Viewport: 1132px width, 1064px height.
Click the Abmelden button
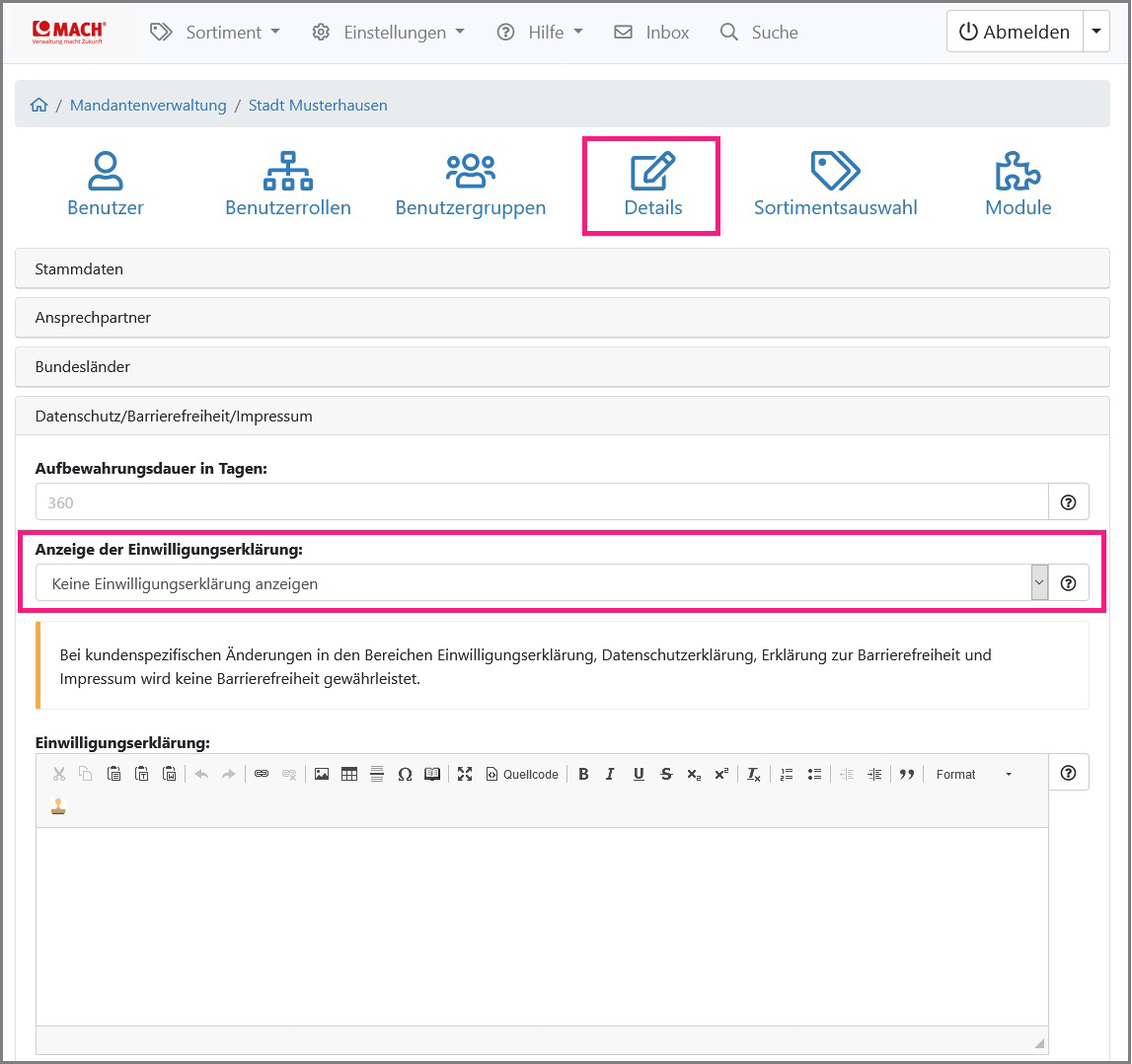click(1015, 33)
